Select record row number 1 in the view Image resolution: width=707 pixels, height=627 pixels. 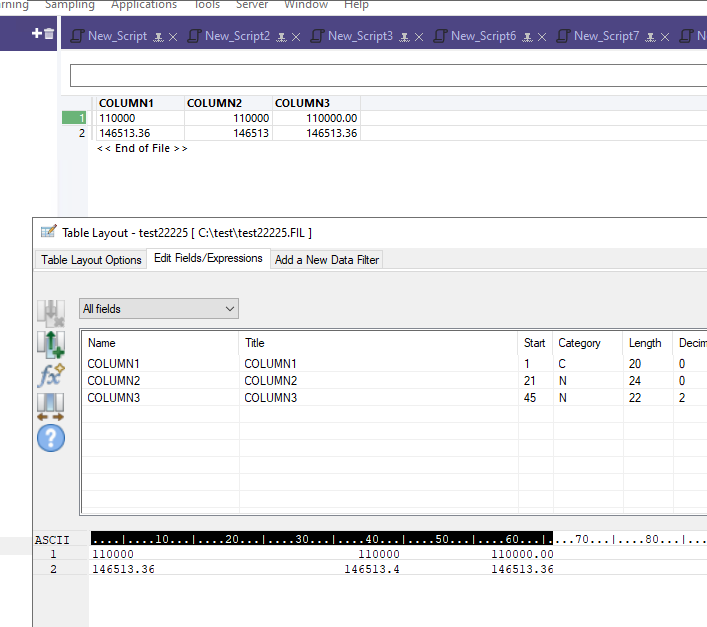74,118
